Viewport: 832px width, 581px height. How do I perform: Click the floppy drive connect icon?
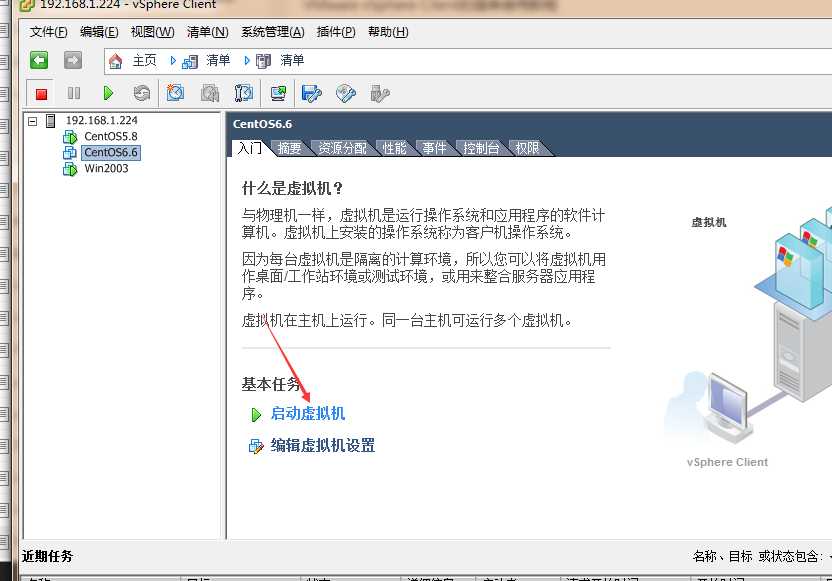pos(311,93)
